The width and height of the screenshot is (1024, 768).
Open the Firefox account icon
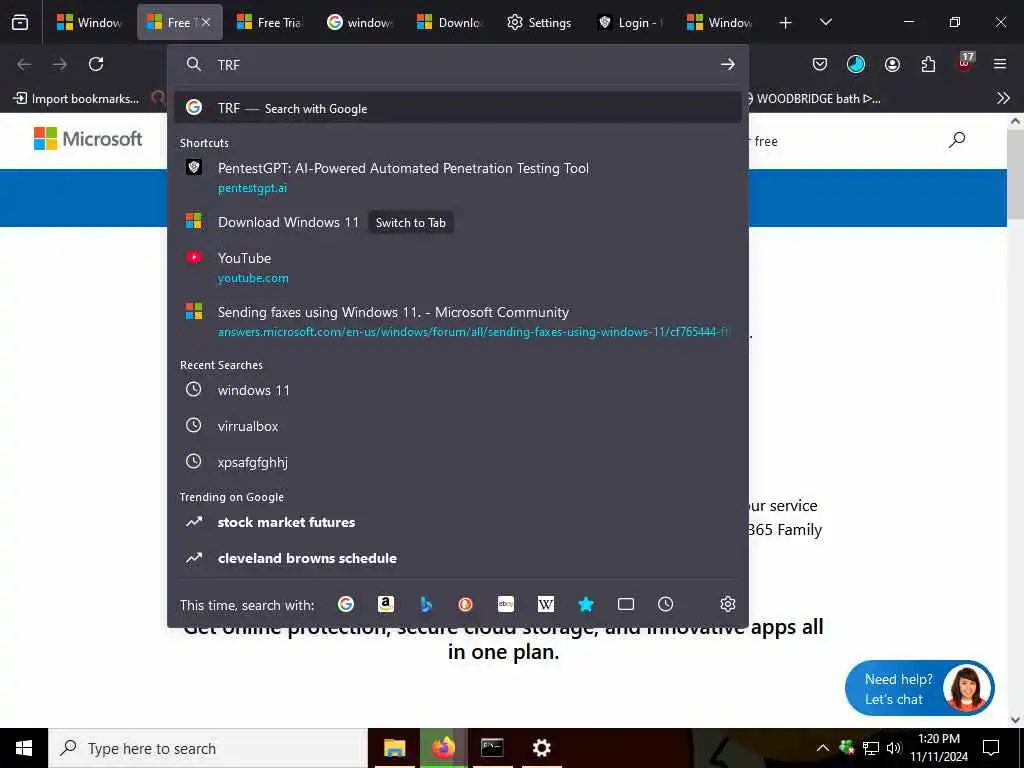(892, 64)
